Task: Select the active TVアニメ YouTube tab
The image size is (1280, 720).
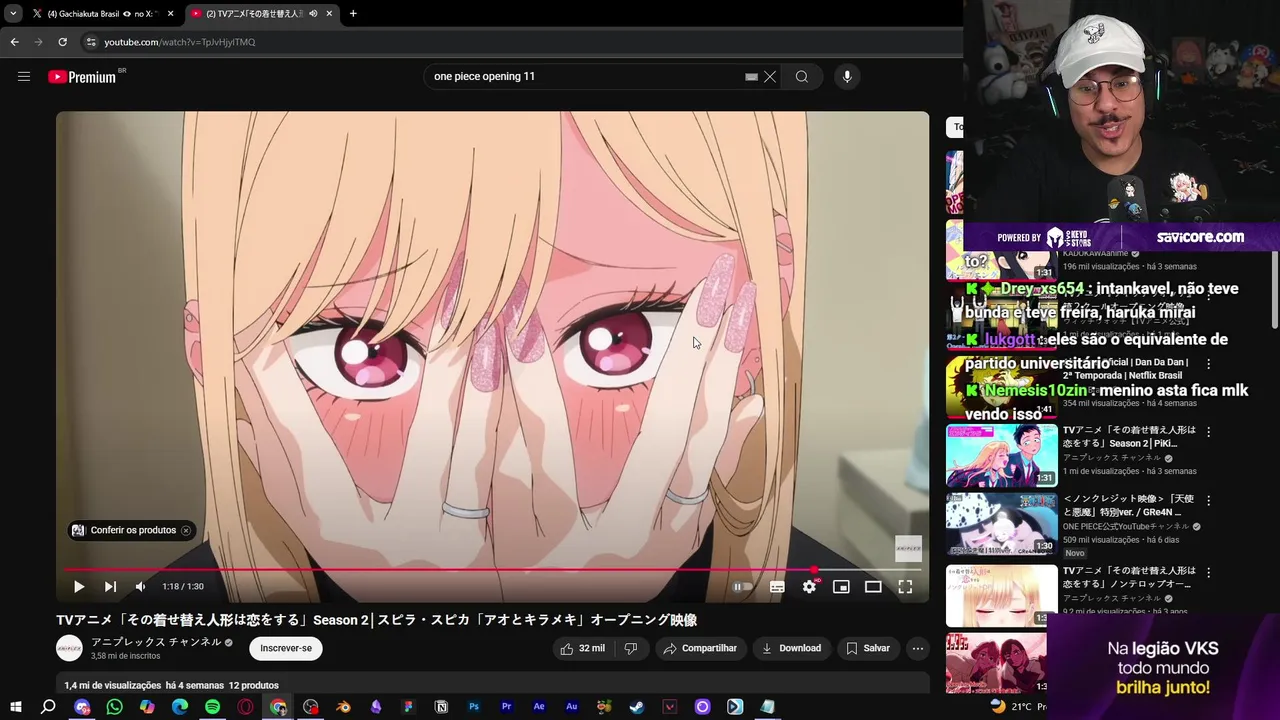Action: point(255,14)
